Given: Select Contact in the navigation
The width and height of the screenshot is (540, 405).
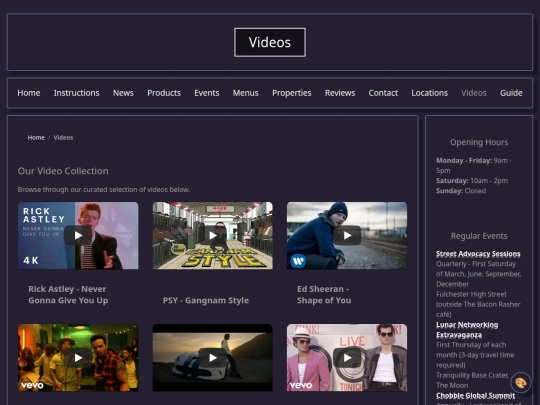Looking at the screenshot, I should tap(383, 93).
